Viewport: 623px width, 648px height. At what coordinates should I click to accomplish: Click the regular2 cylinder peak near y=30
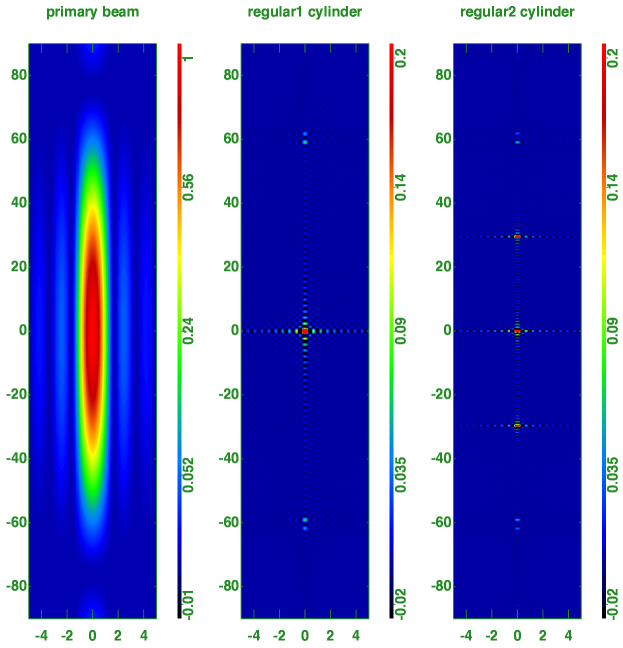click(517, 236)
